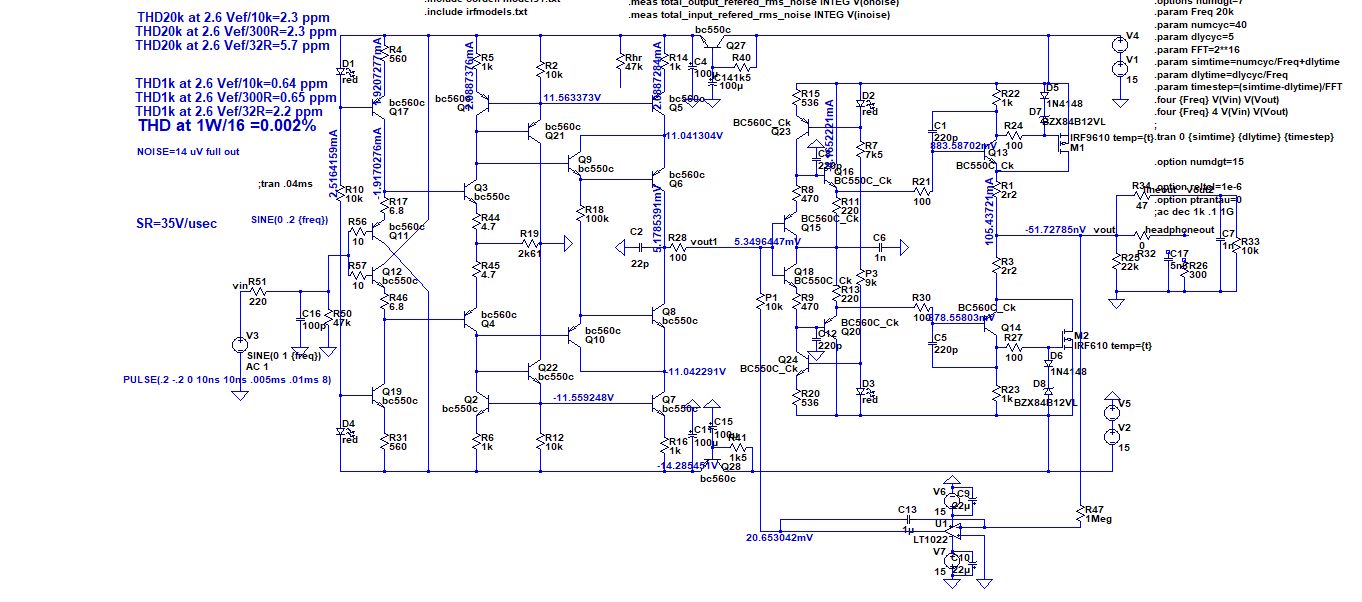Select resistor R51 220 at vin

tap(258, 291)
